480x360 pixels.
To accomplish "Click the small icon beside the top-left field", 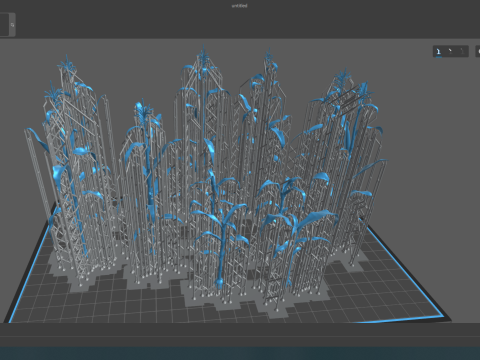I will pyautogui.click(x=12, y=25).
